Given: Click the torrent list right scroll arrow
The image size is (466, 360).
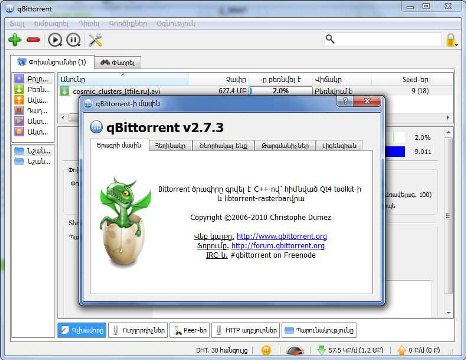Looking at the screenshot, I should pos(448,117).
